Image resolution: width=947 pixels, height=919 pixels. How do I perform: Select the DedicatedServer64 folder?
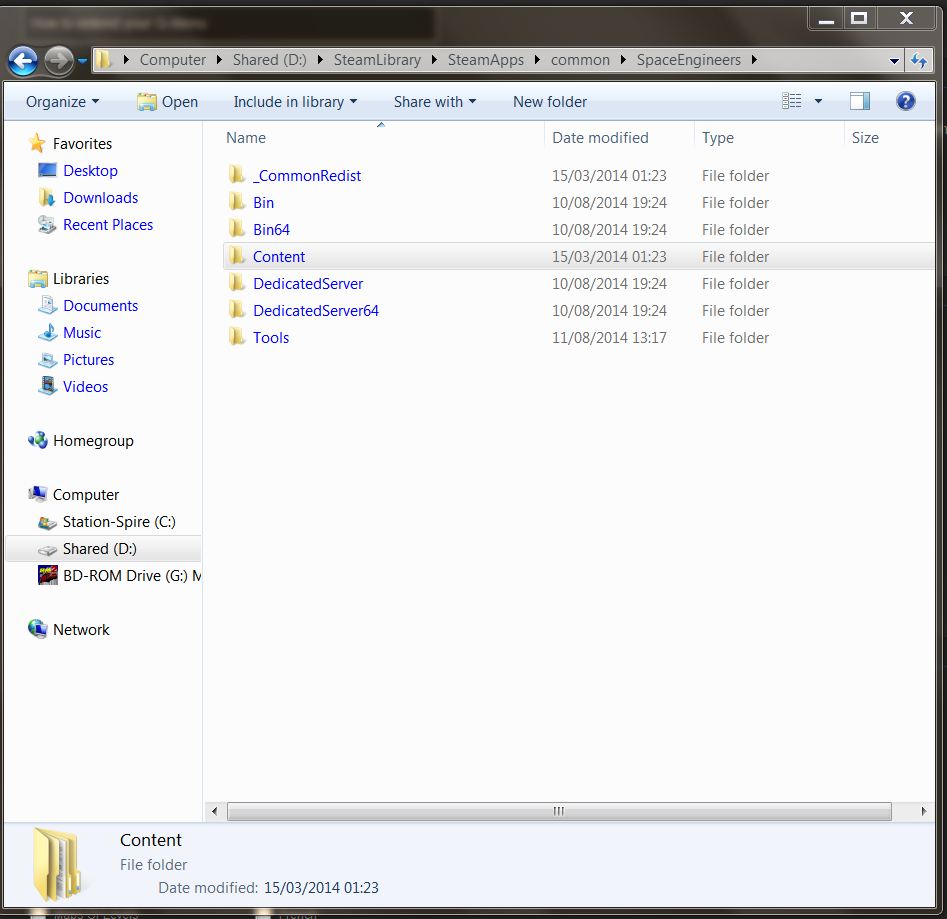point(316,310)
